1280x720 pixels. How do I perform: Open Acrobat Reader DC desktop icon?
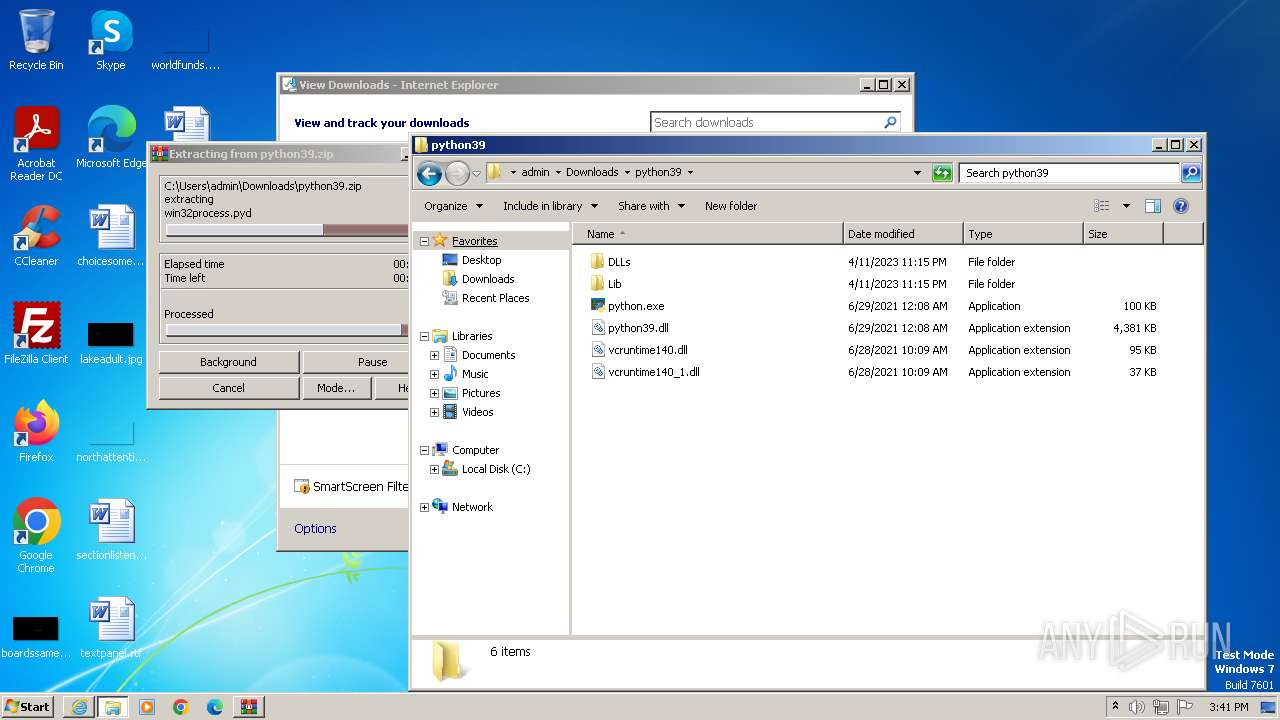36,143
